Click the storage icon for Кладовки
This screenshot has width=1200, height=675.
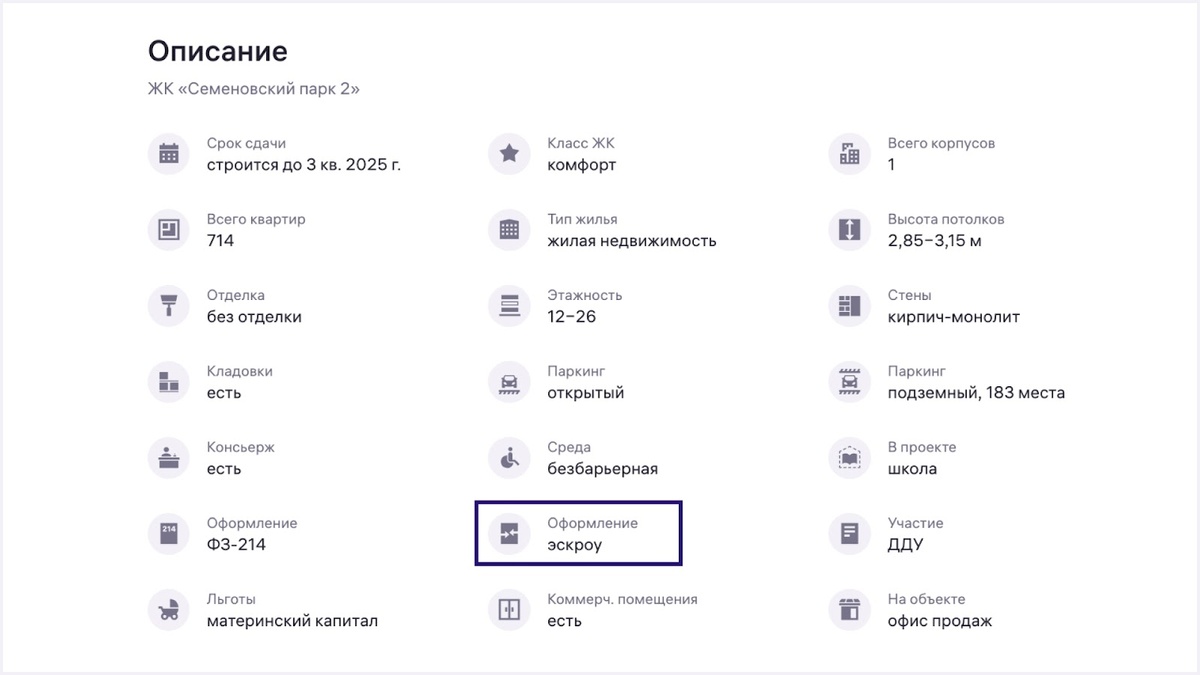click(168, 382)
